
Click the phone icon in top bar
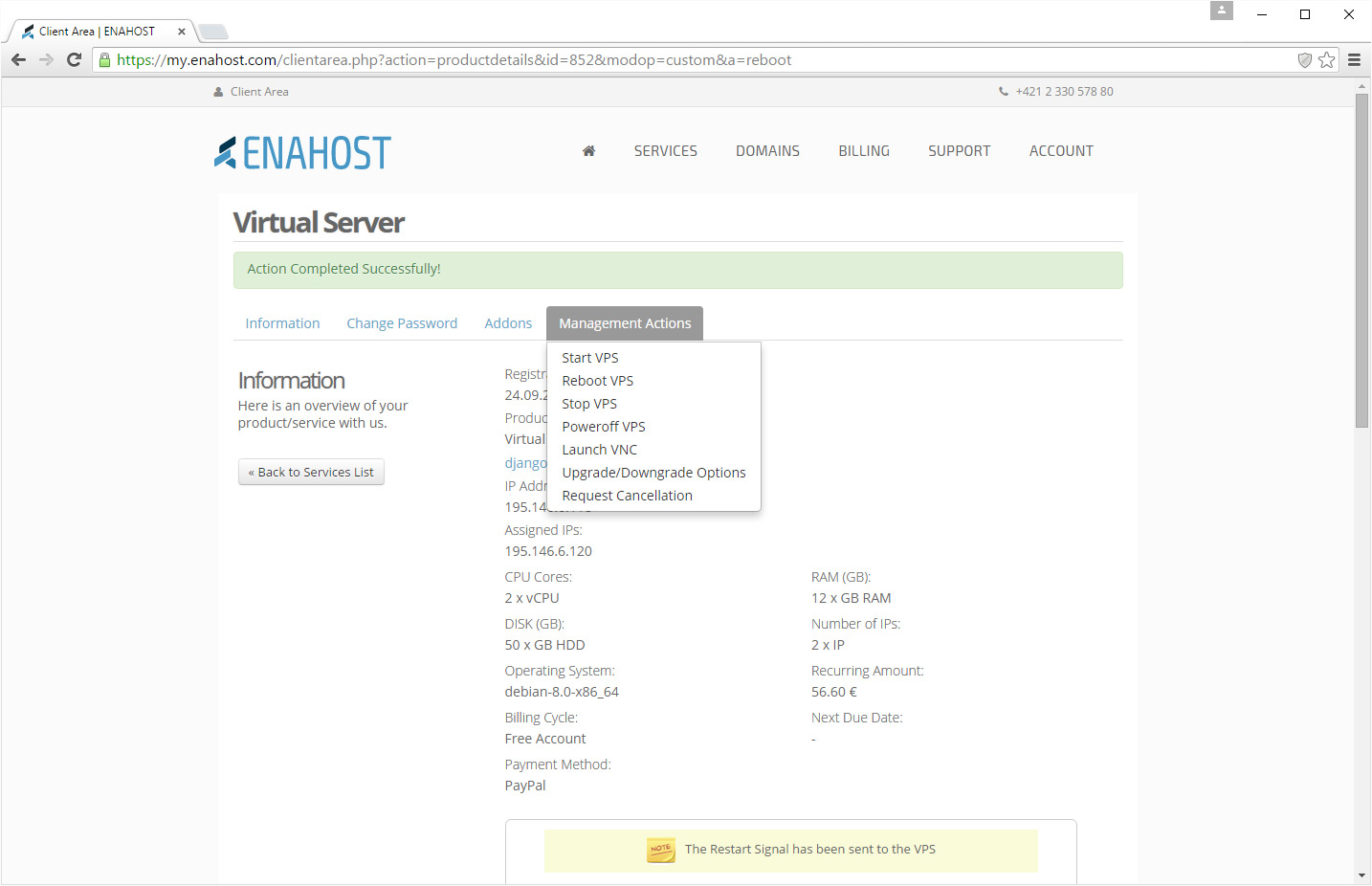1004,92
